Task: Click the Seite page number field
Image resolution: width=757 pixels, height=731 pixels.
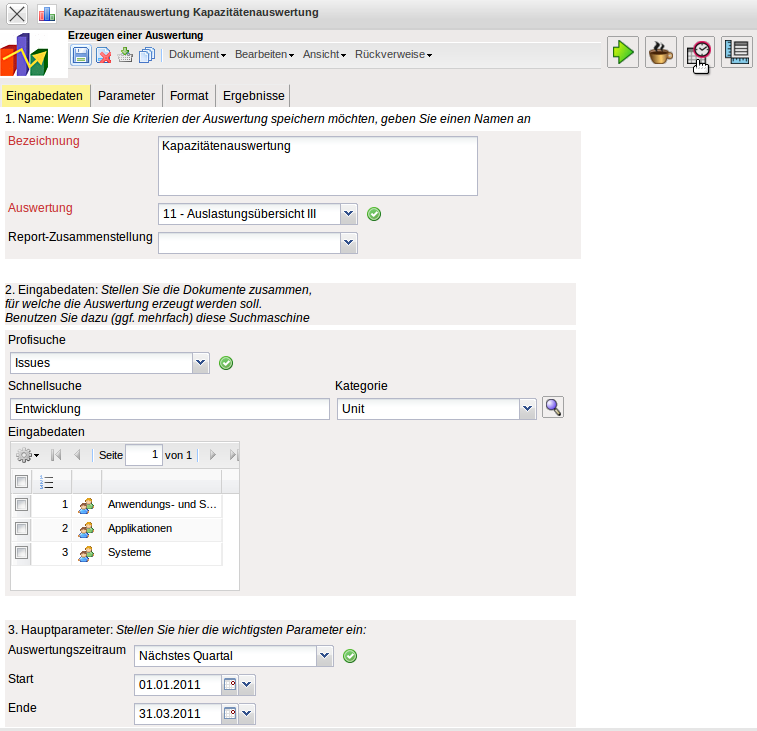Action: click(144, 455)
